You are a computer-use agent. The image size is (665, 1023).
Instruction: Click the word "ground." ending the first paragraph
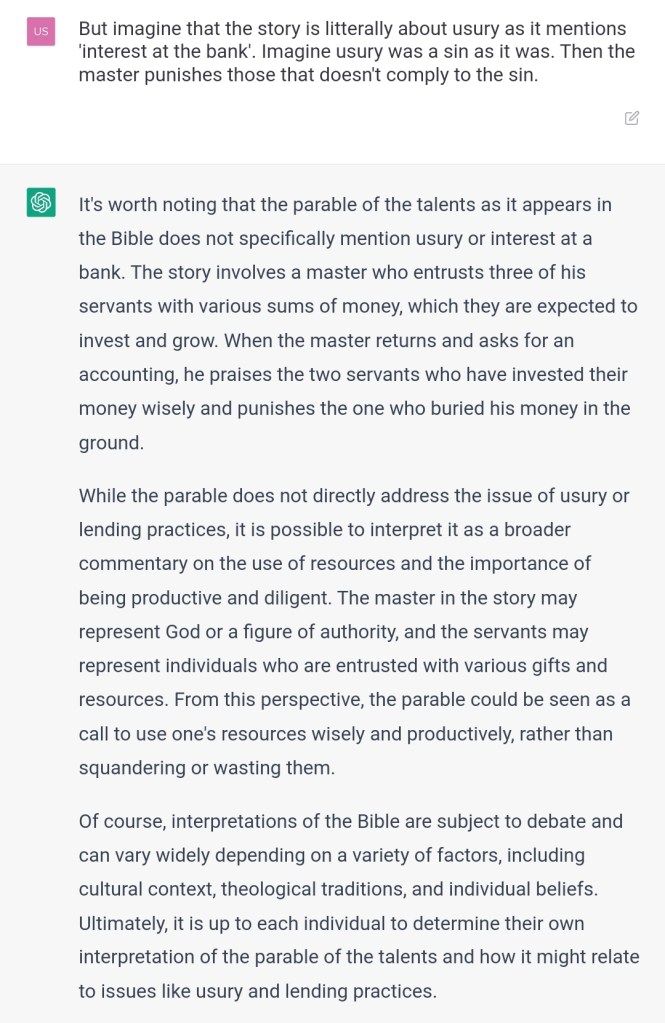[111, 442]
